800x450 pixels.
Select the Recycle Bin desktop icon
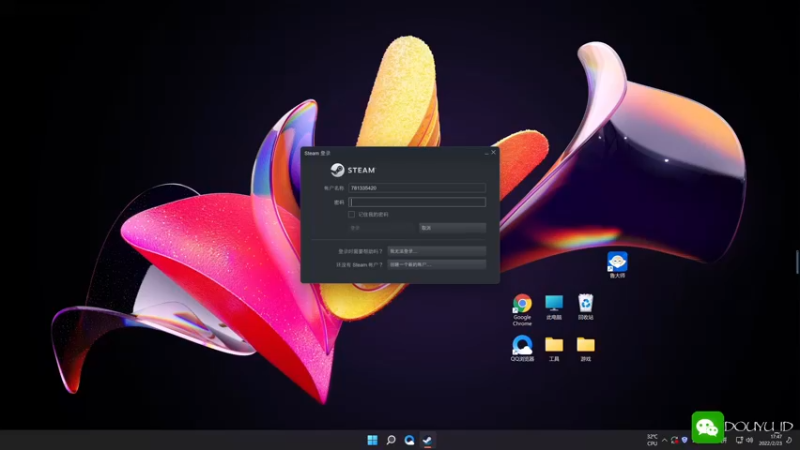pyautogui.click(x=585, y=307)
